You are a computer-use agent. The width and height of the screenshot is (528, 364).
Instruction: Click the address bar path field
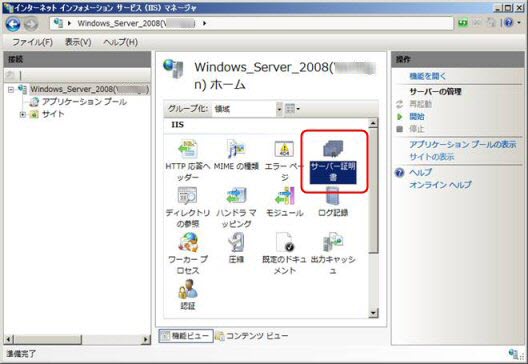252,23
